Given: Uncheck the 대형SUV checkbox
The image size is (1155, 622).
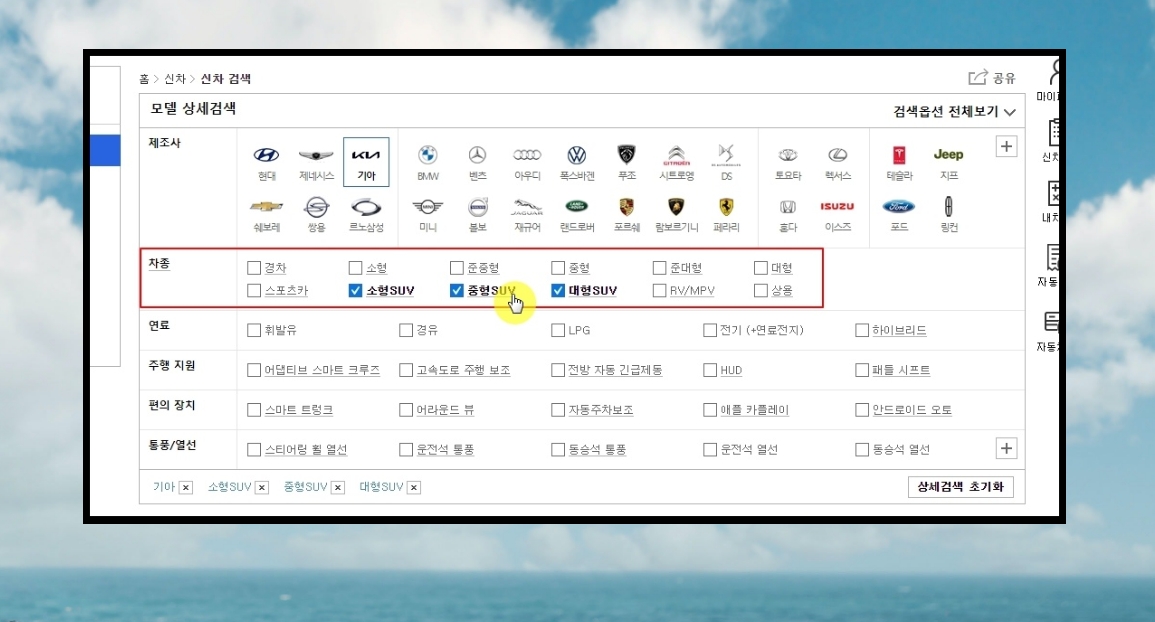Looking at the screenshot, I should [558, 290].
